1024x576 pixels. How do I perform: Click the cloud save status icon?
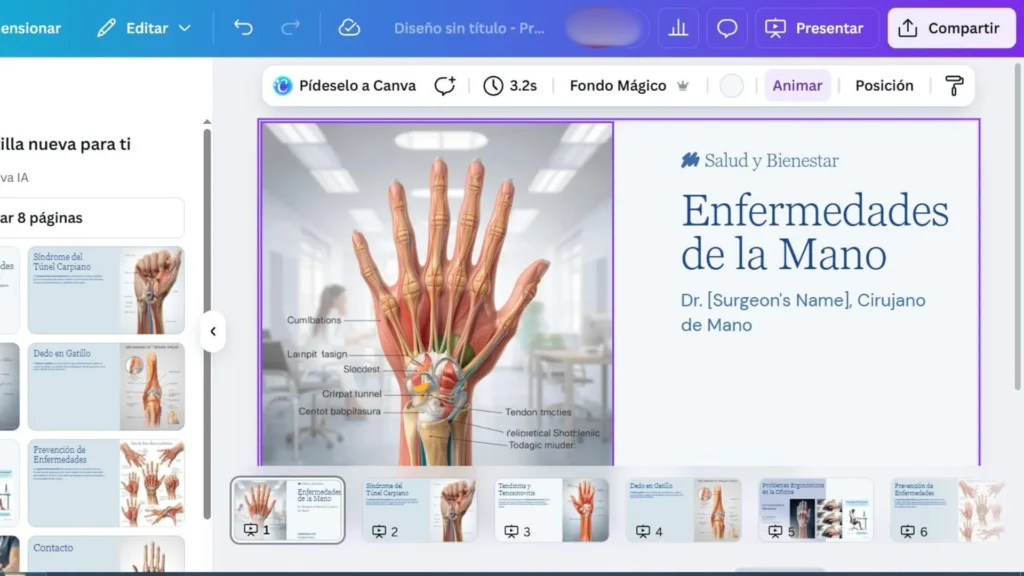pyautogui.click(x=349, y=28)
